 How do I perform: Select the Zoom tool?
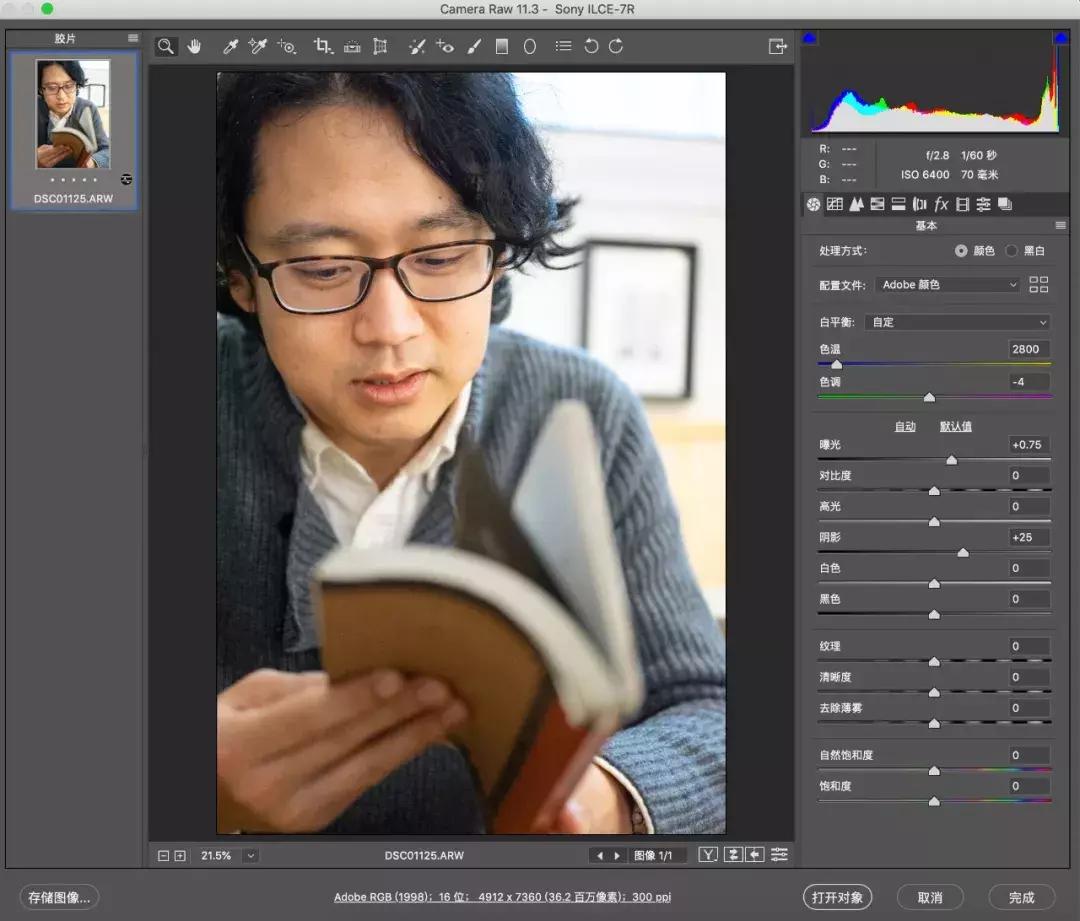click(165, 46)
